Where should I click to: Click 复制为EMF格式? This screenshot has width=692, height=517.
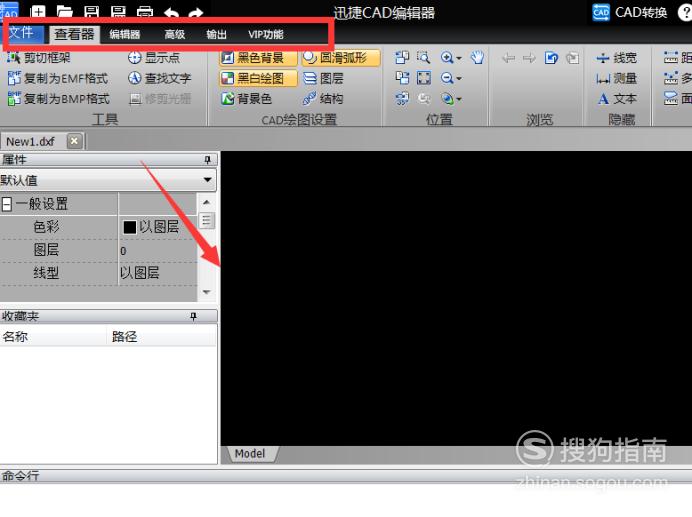(x=58, y=78)
